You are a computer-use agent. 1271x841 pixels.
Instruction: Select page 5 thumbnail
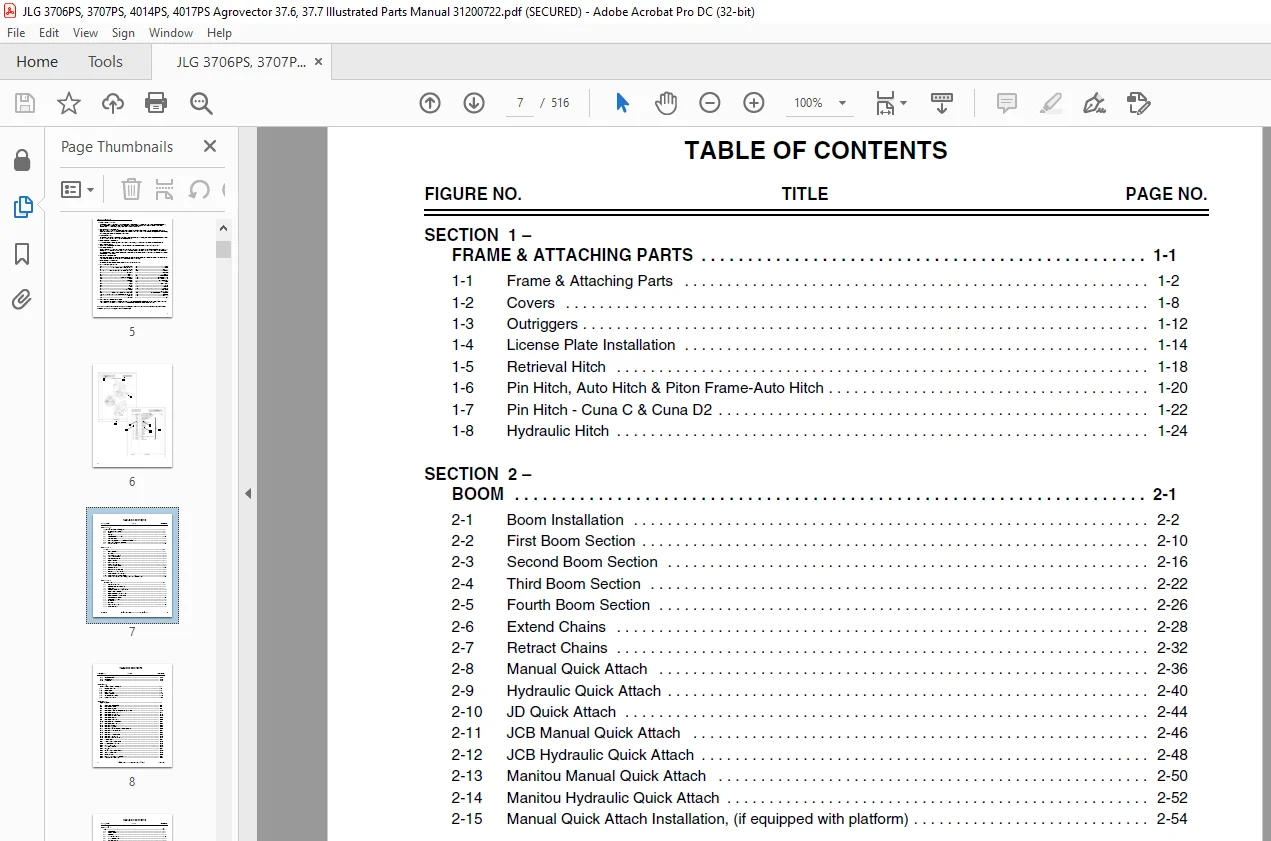(132, 267)
